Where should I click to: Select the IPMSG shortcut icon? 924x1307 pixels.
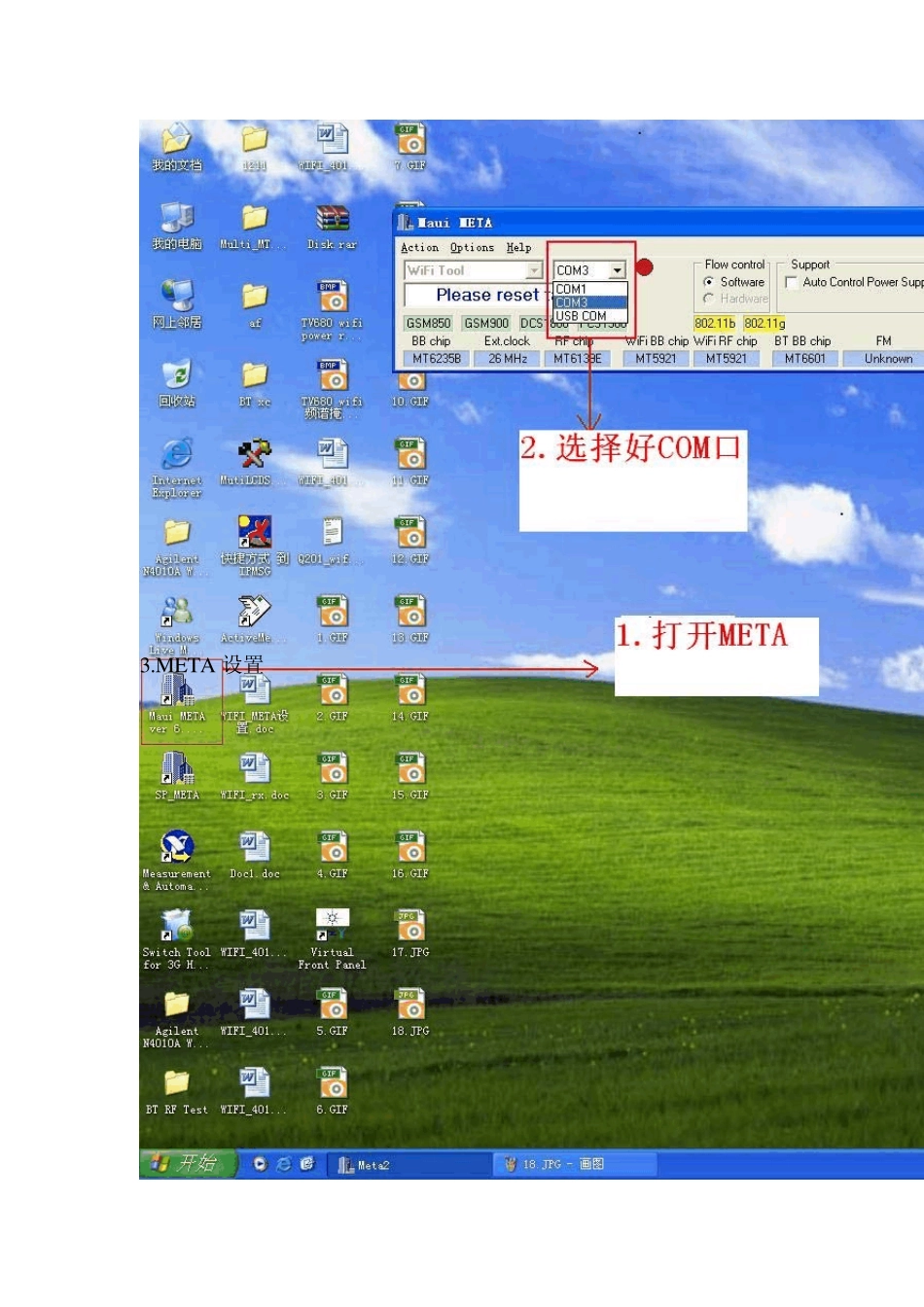coord(255,547)
